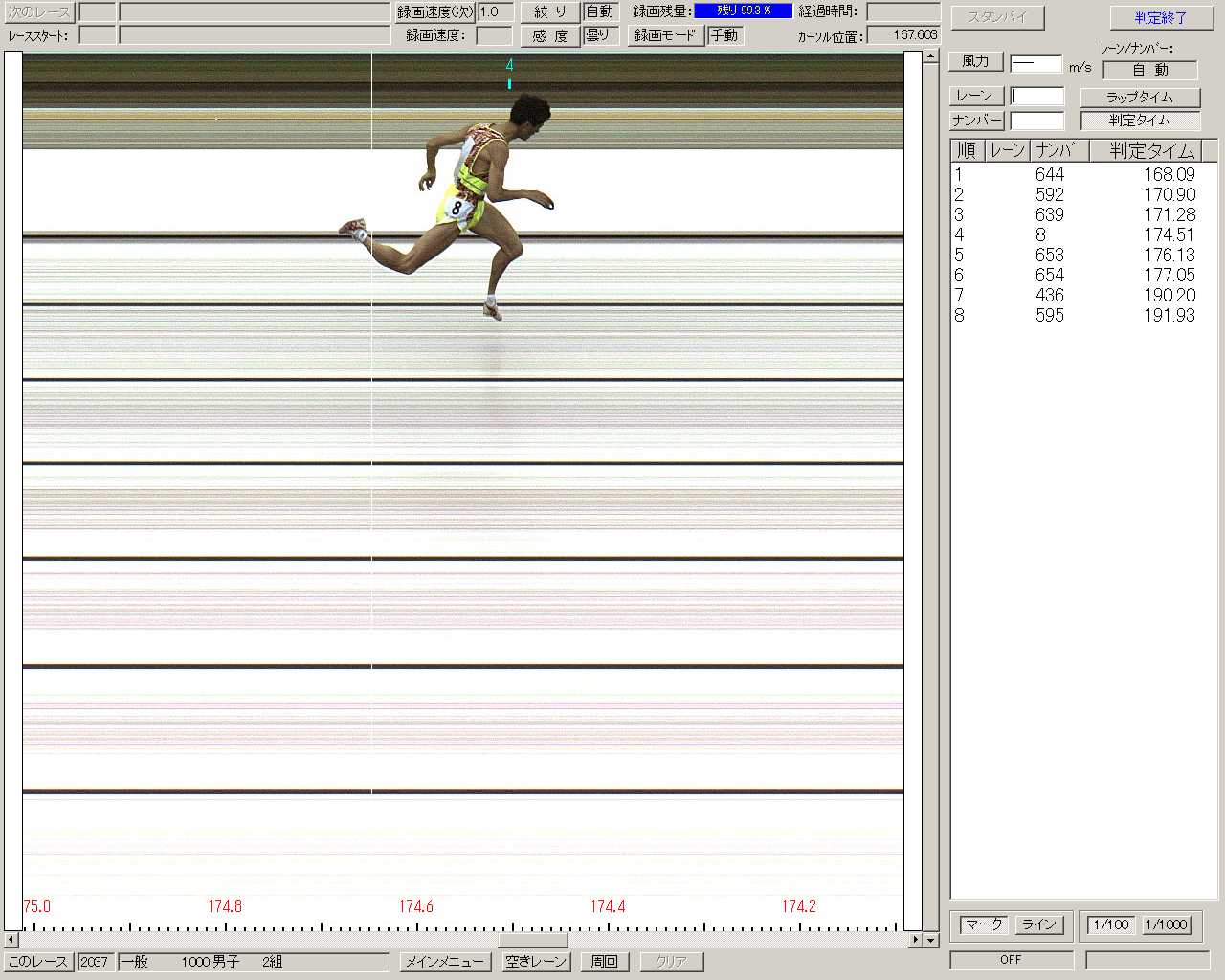Select the cyan lane marker 4 above the runner

509,66
